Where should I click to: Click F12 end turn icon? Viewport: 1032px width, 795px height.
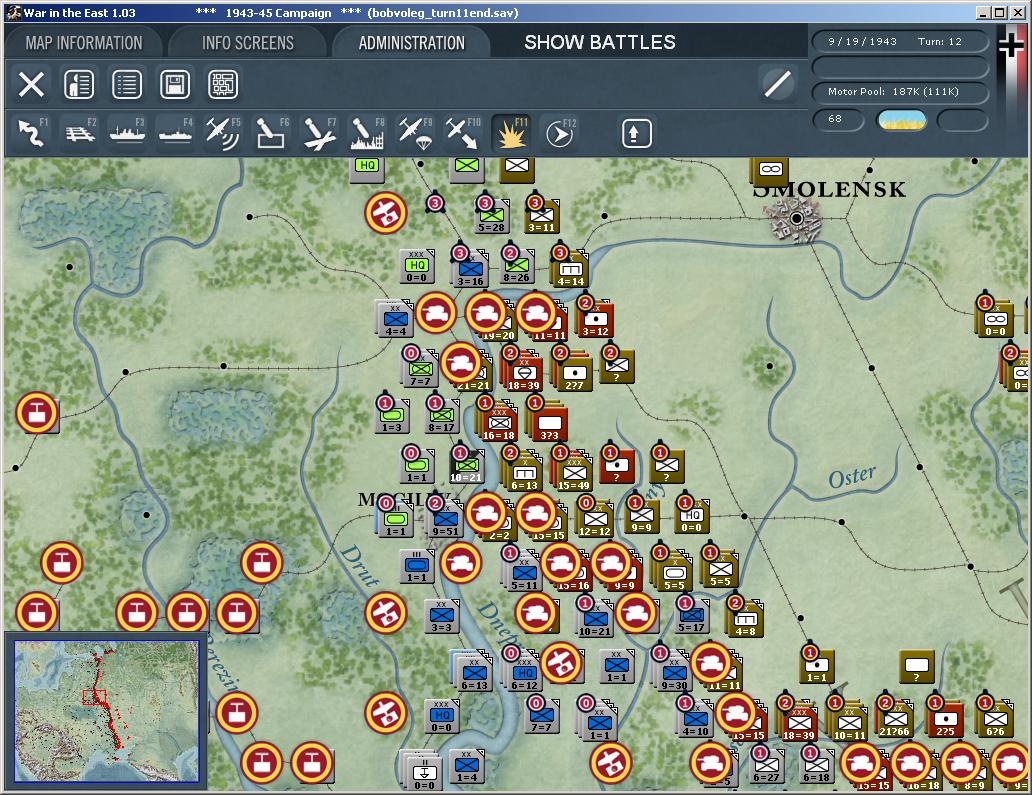click(559, 134)
